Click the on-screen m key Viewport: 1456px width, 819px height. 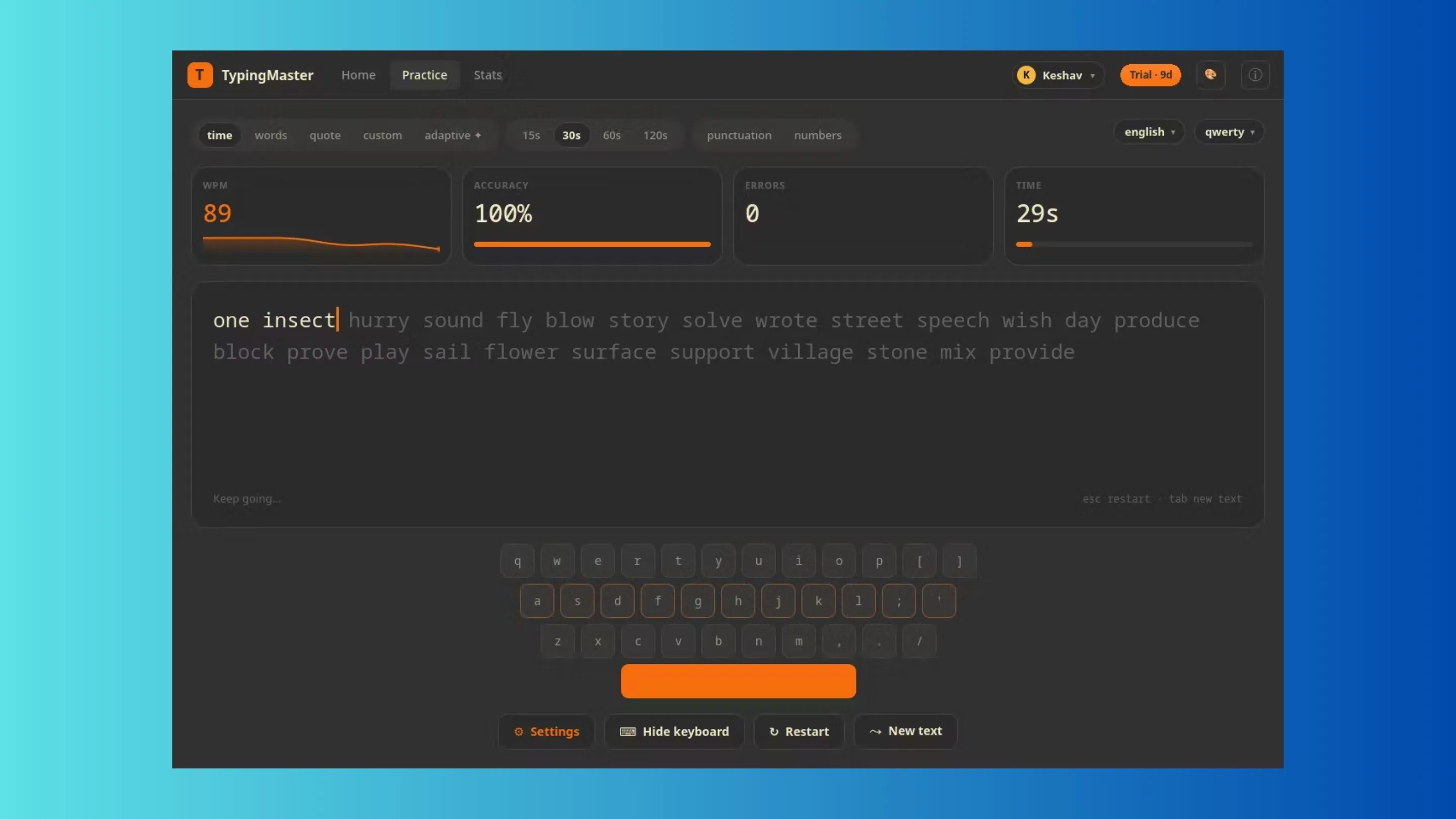(x=799, y=641)
